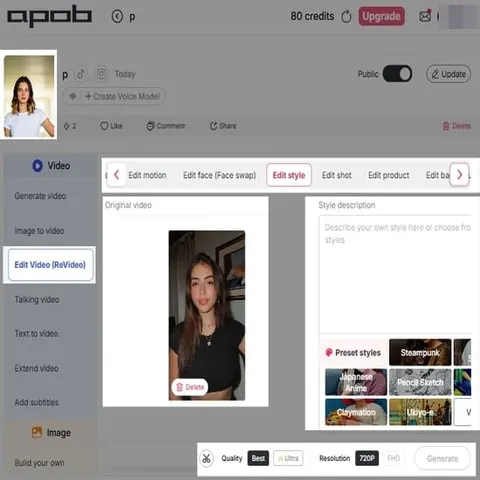
Task: Open the Comment icon
Action: [x=150, y=126]
